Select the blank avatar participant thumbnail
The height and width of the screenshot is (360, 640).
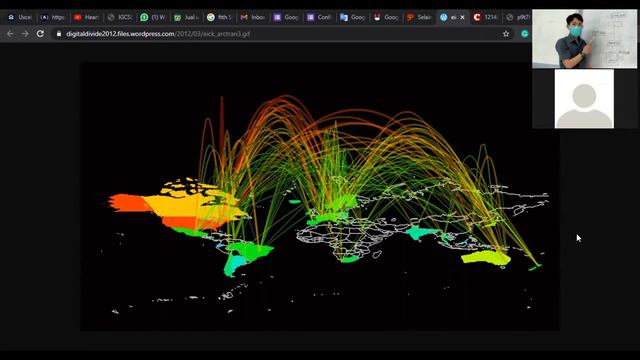click(x=584, y=99)
